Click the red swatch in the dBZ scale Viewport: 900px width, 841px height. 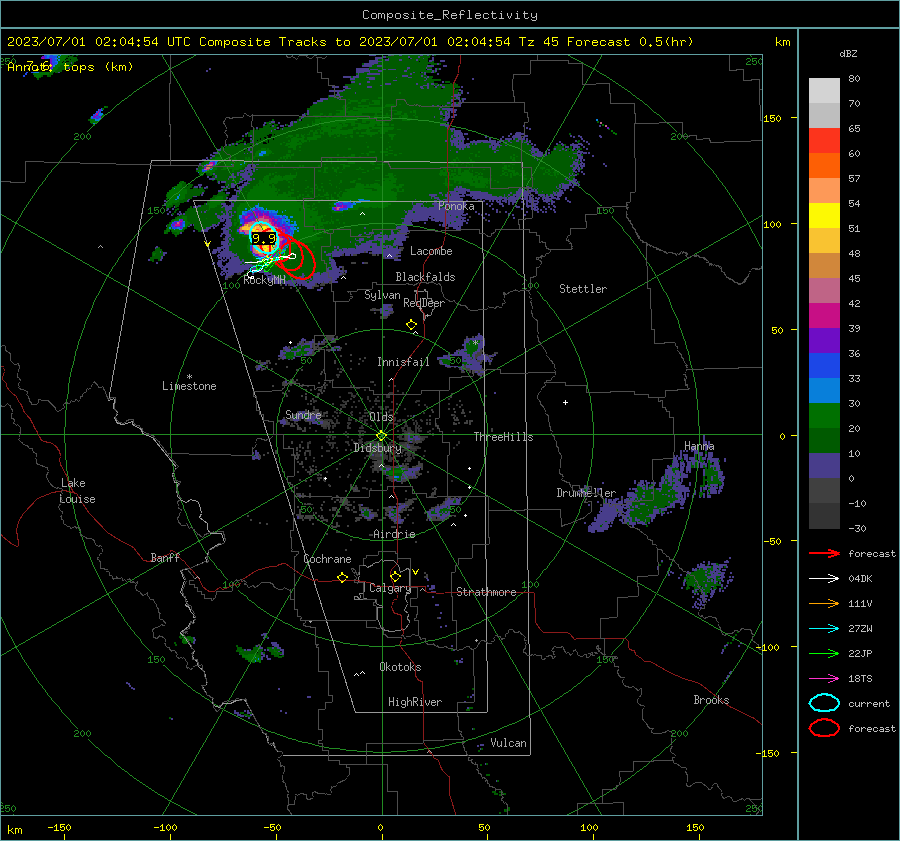(824, 141)
